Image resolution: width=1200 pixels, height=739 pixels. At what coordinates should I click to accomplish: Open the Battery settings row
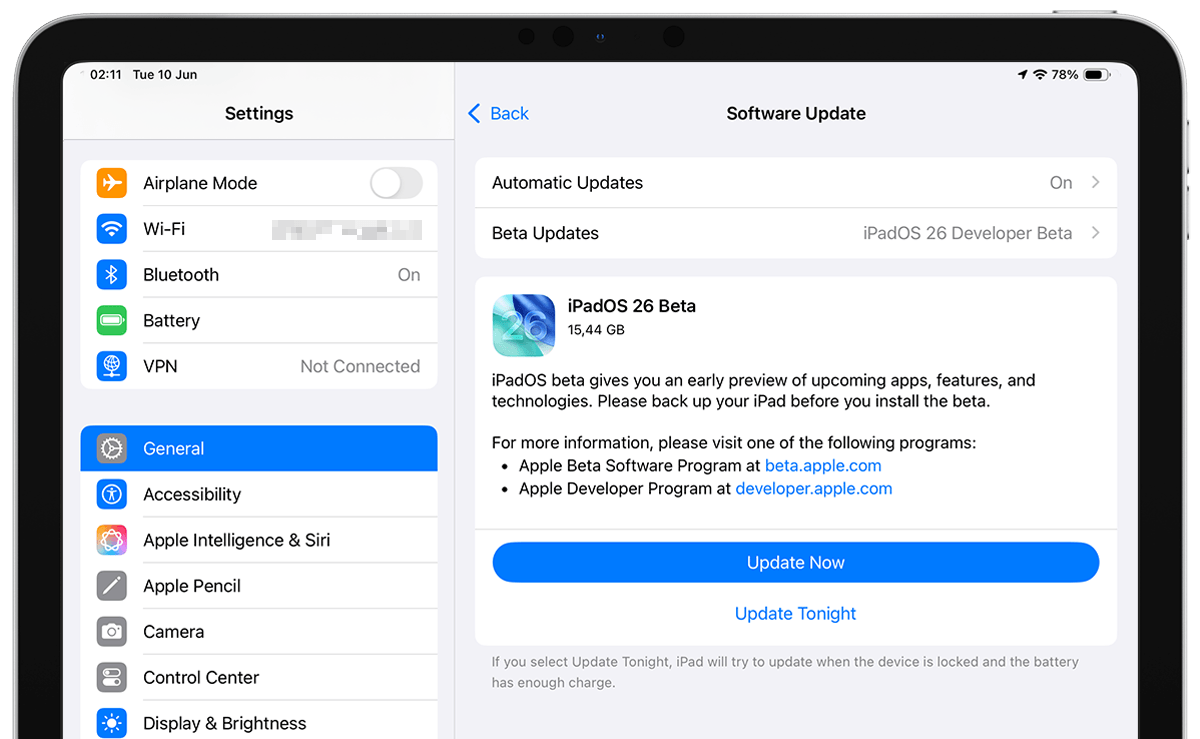[x=259, y=321]
